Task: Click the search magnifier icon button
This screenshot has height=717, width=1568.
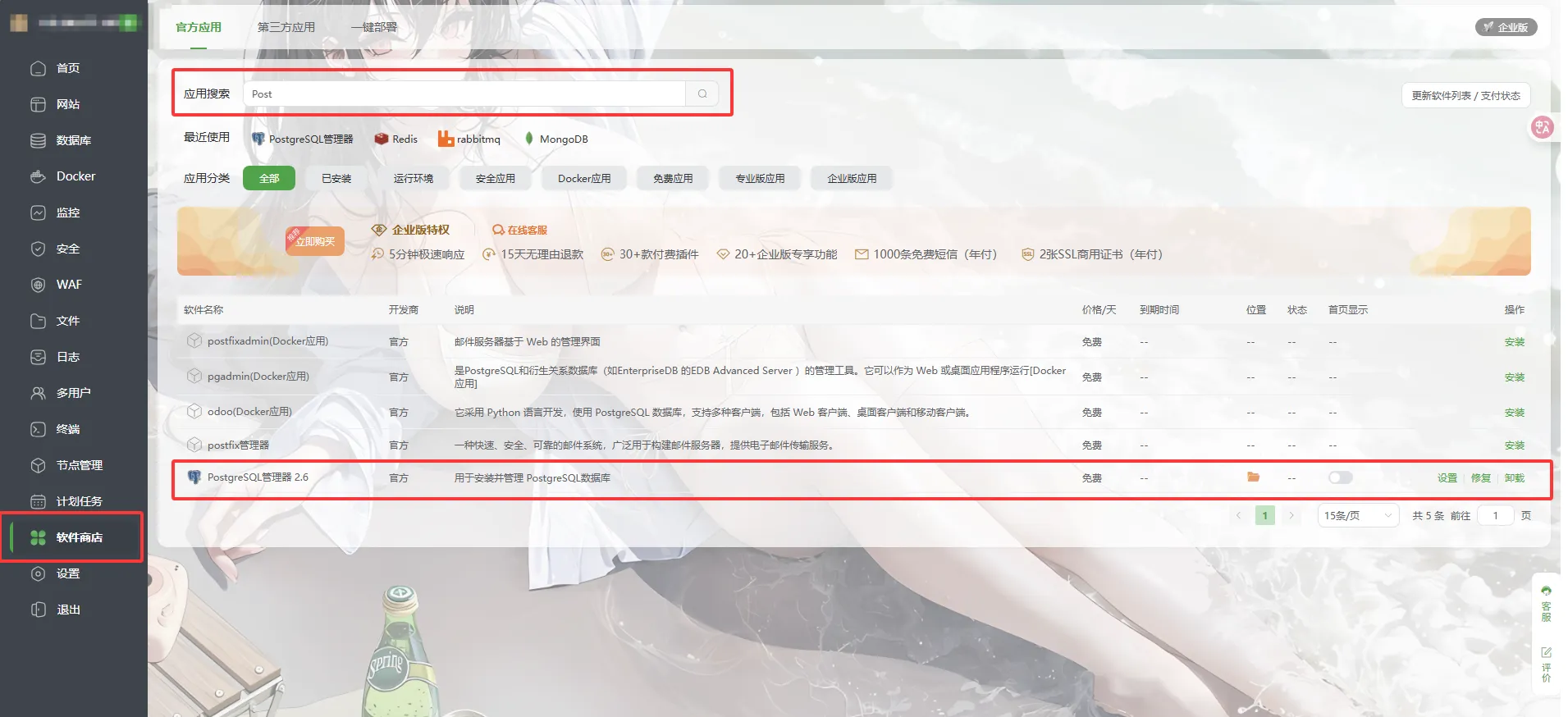Action: tap(702, 94)
